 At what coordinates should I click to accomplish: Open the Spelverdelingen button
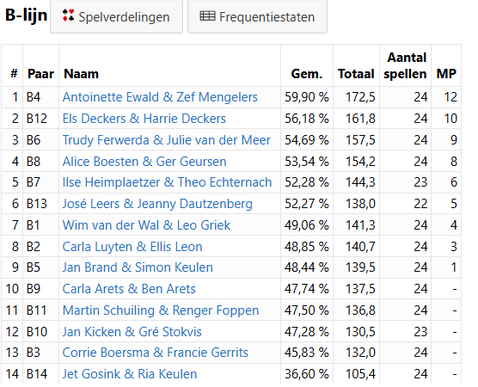coord(116,16)
